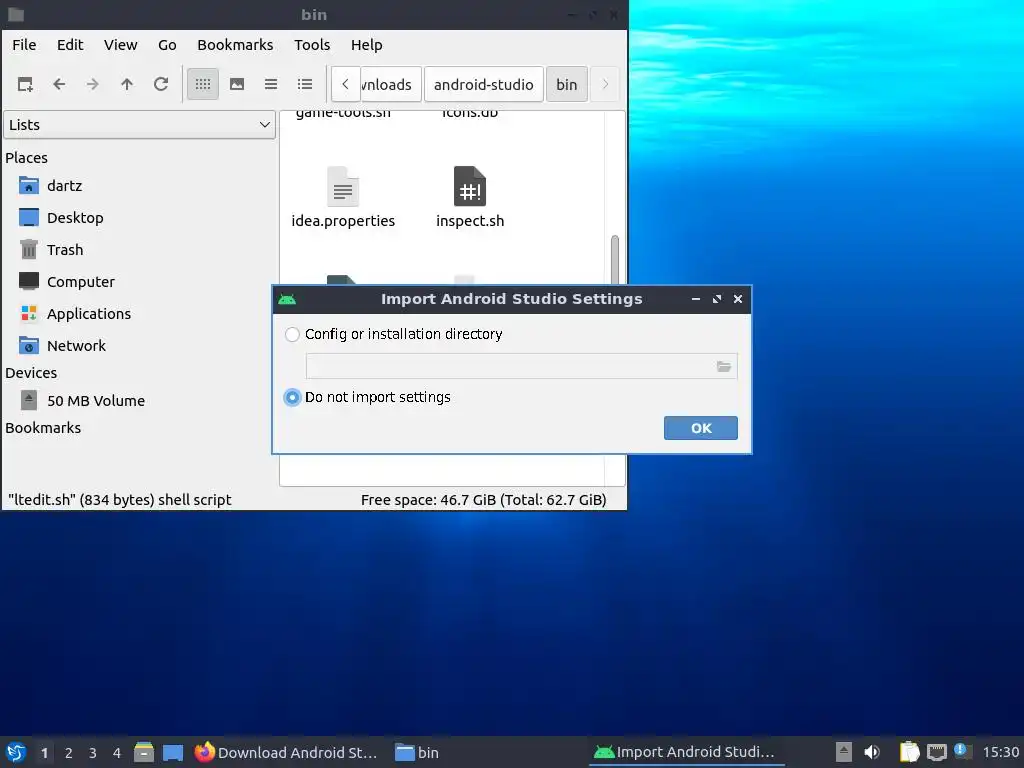This screenshot has width=1024, height=768.
Task: Click the file list vertical scrollbar
Action: (x=615, y=259)
